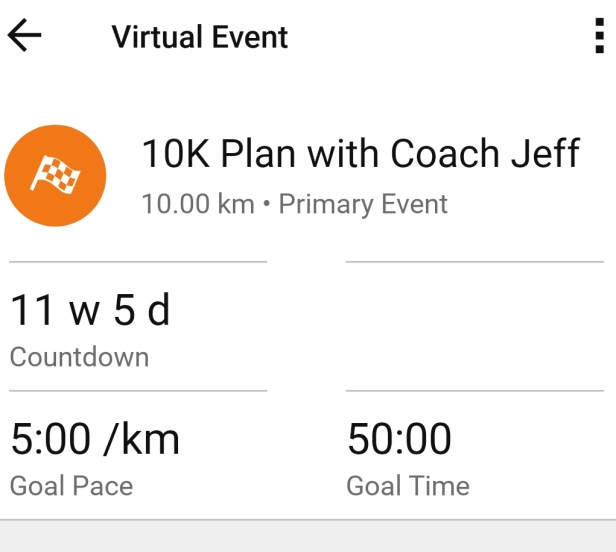Go back using the left arrow

(x=25, y=36)
